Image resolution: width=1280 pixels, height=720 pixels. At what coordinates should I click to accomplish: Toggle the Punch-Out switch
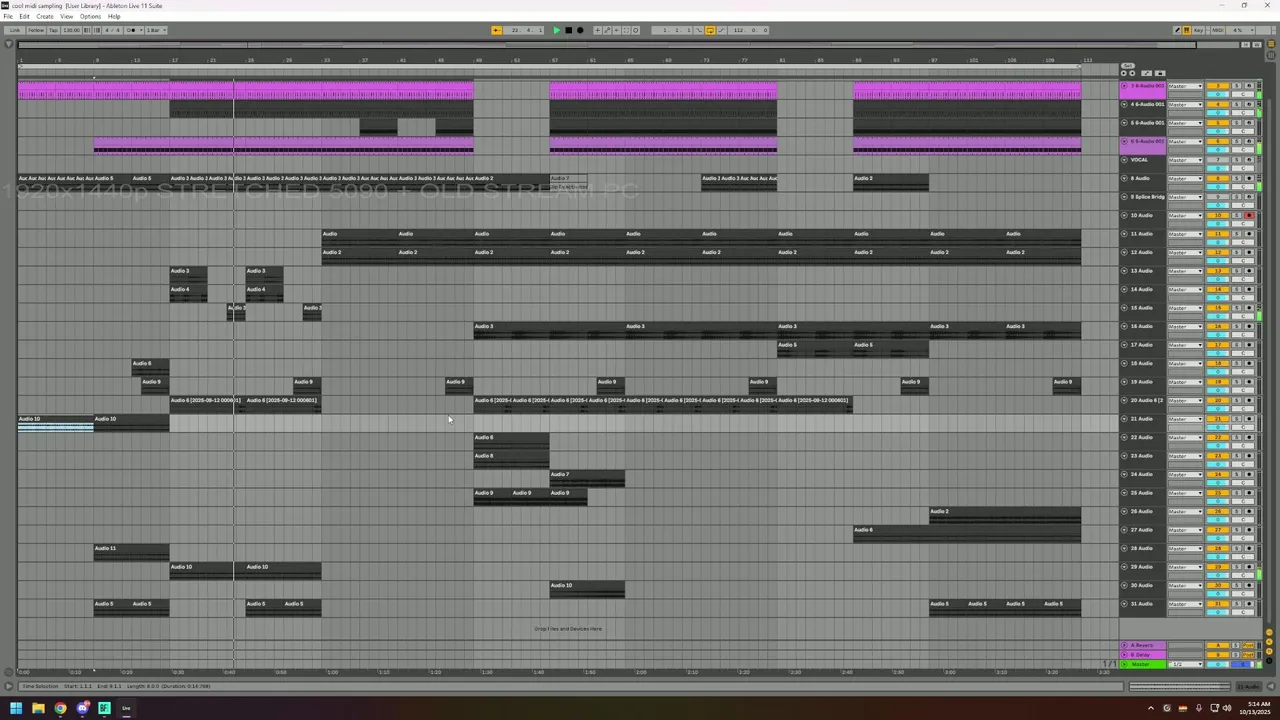(721, 30)
